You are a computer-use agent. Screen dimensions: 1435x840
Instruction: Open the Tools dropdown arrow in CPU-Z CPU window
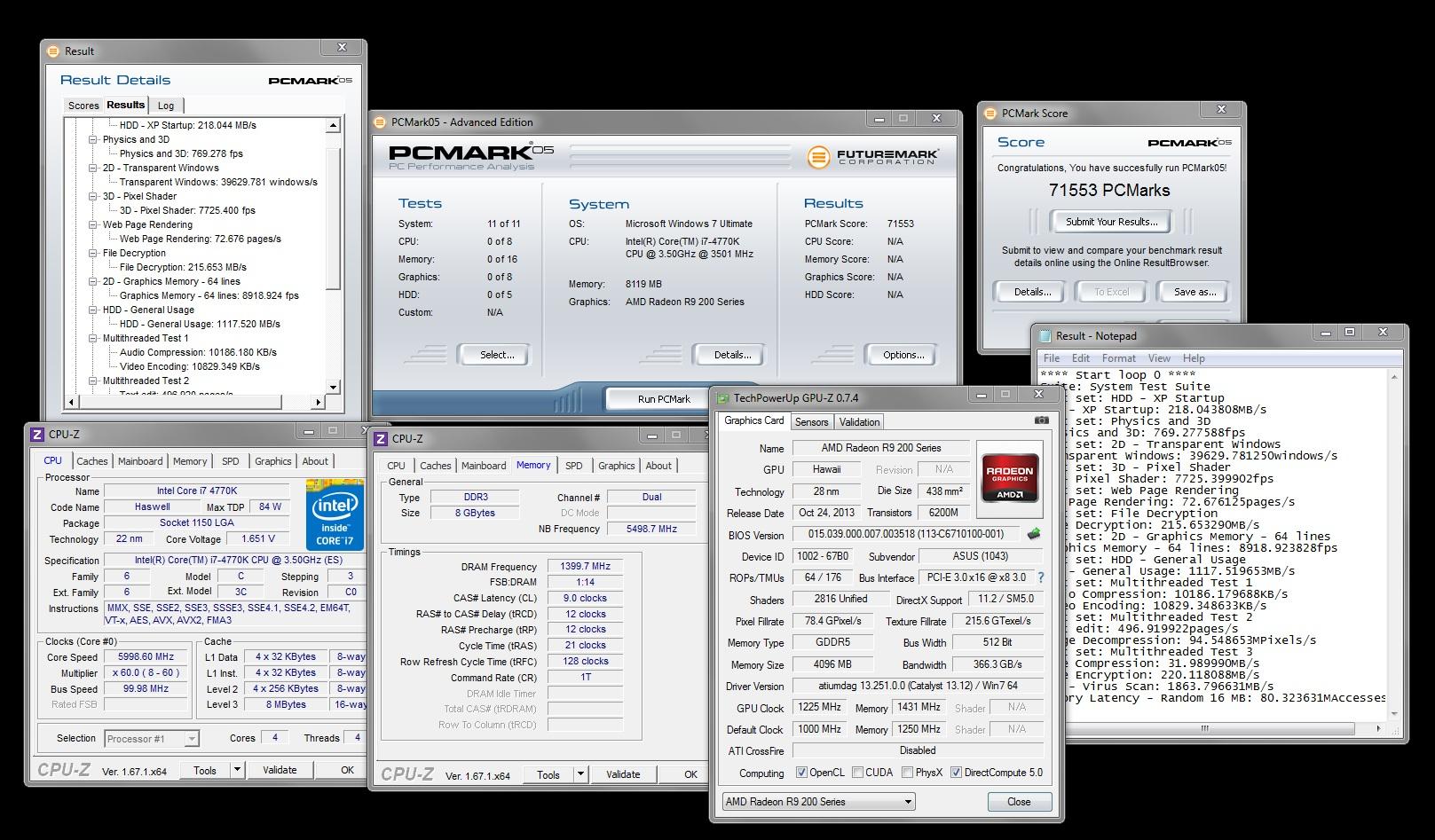point(237,770)
